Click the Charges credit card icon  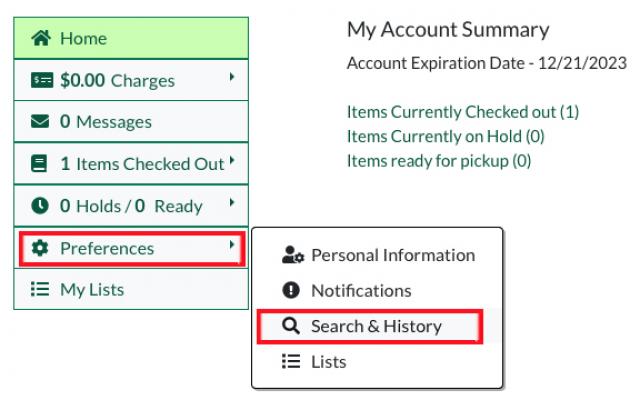(41, 80)
